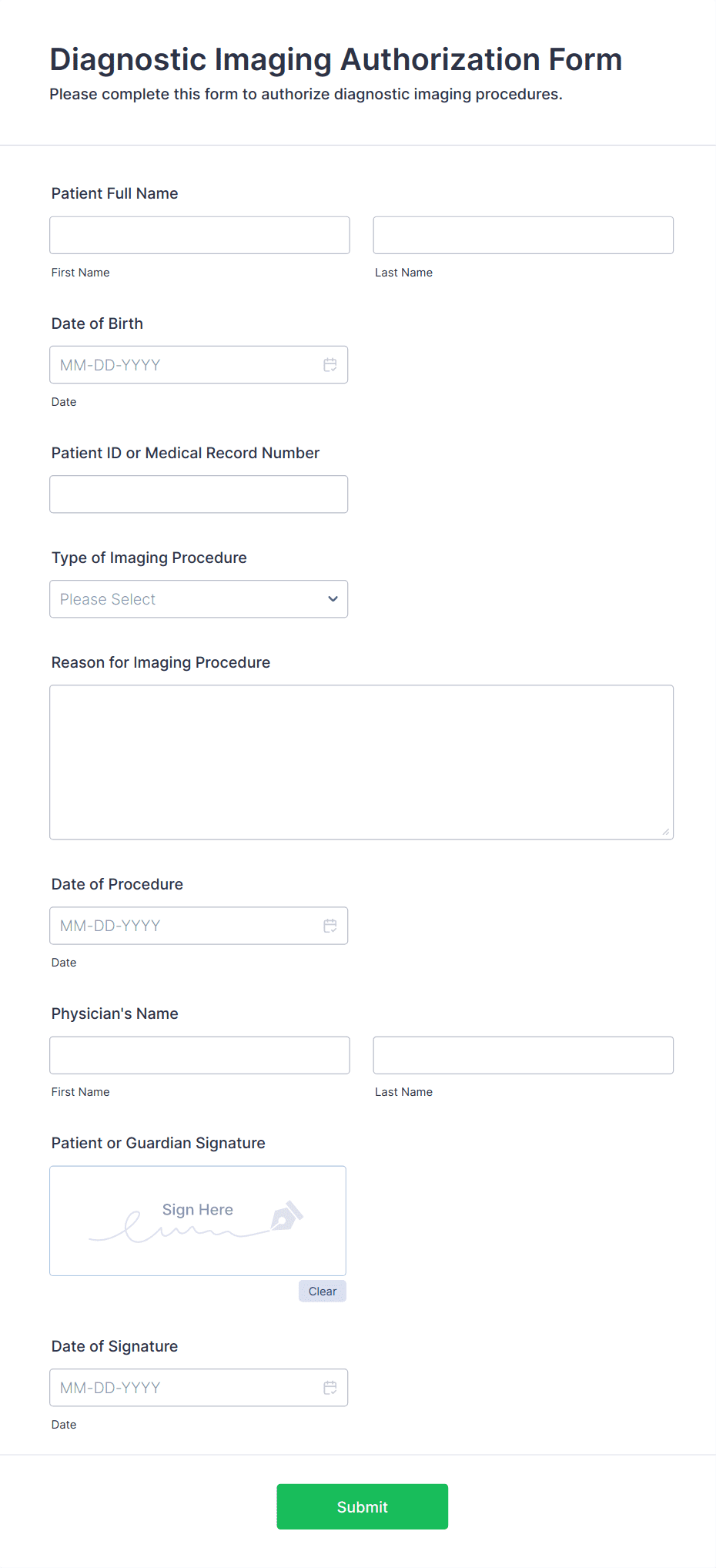Image resolution: width=716 pixels, height=1568 pixels.
Task: Click the form title Diagnostic Imaging Authorization Form
Action: pos(336,59)
